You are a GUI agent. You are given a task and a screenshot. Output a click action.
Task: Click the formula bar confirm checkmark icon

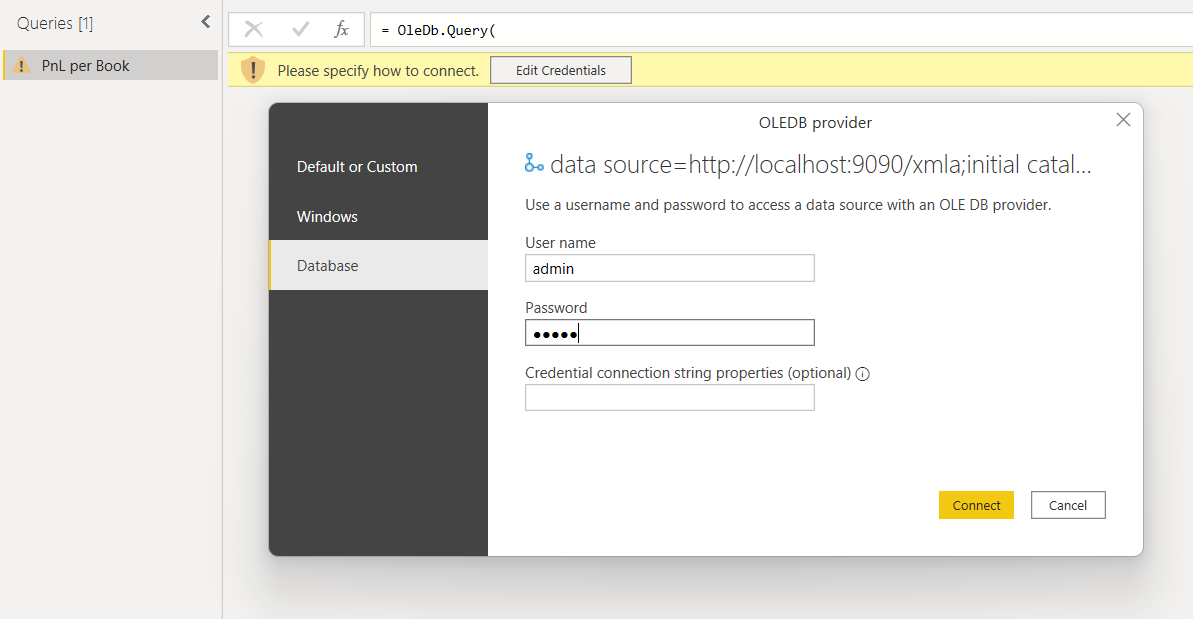(300, 30)
